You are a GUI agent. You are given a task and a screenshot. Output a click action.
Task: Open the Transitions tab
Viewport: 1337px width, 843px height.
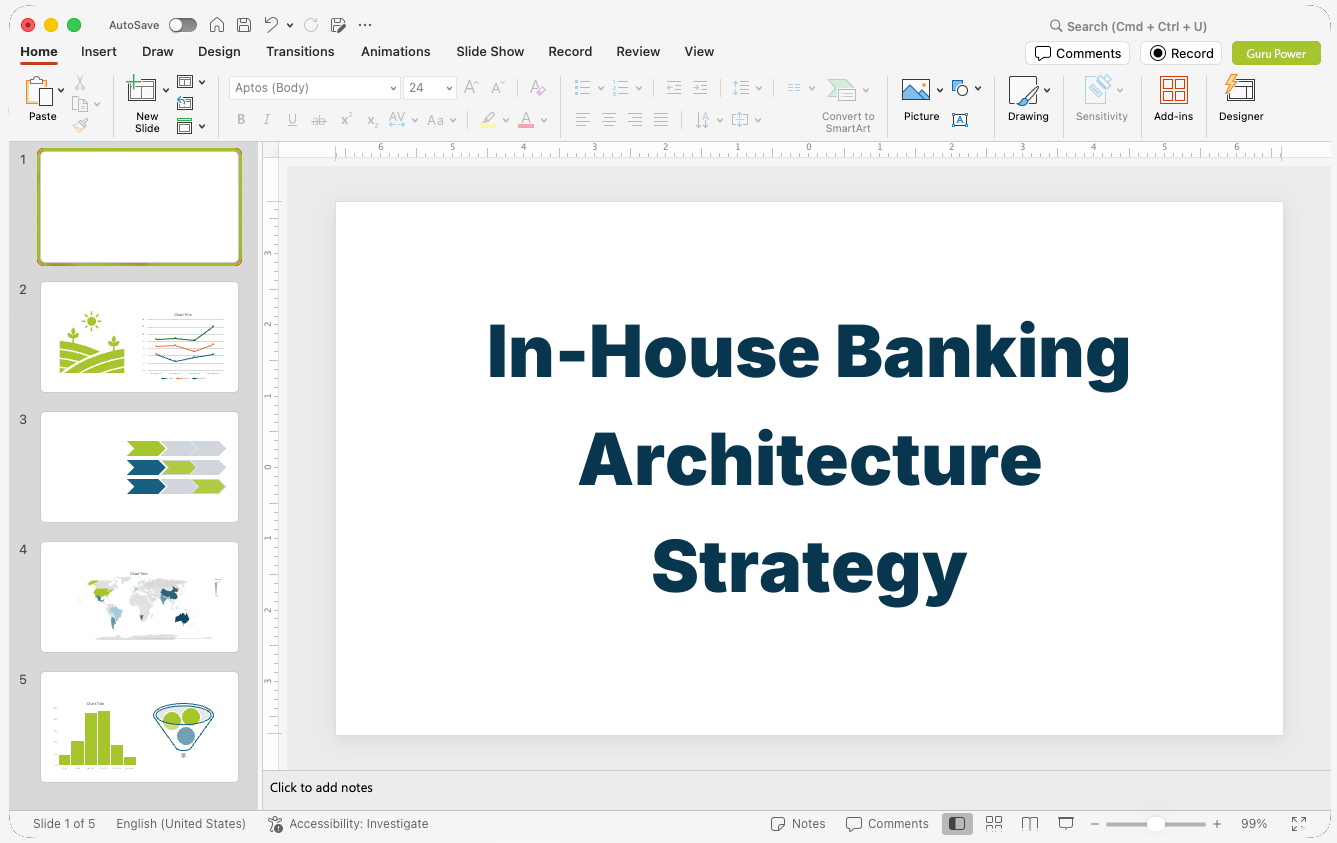(300, 52)
